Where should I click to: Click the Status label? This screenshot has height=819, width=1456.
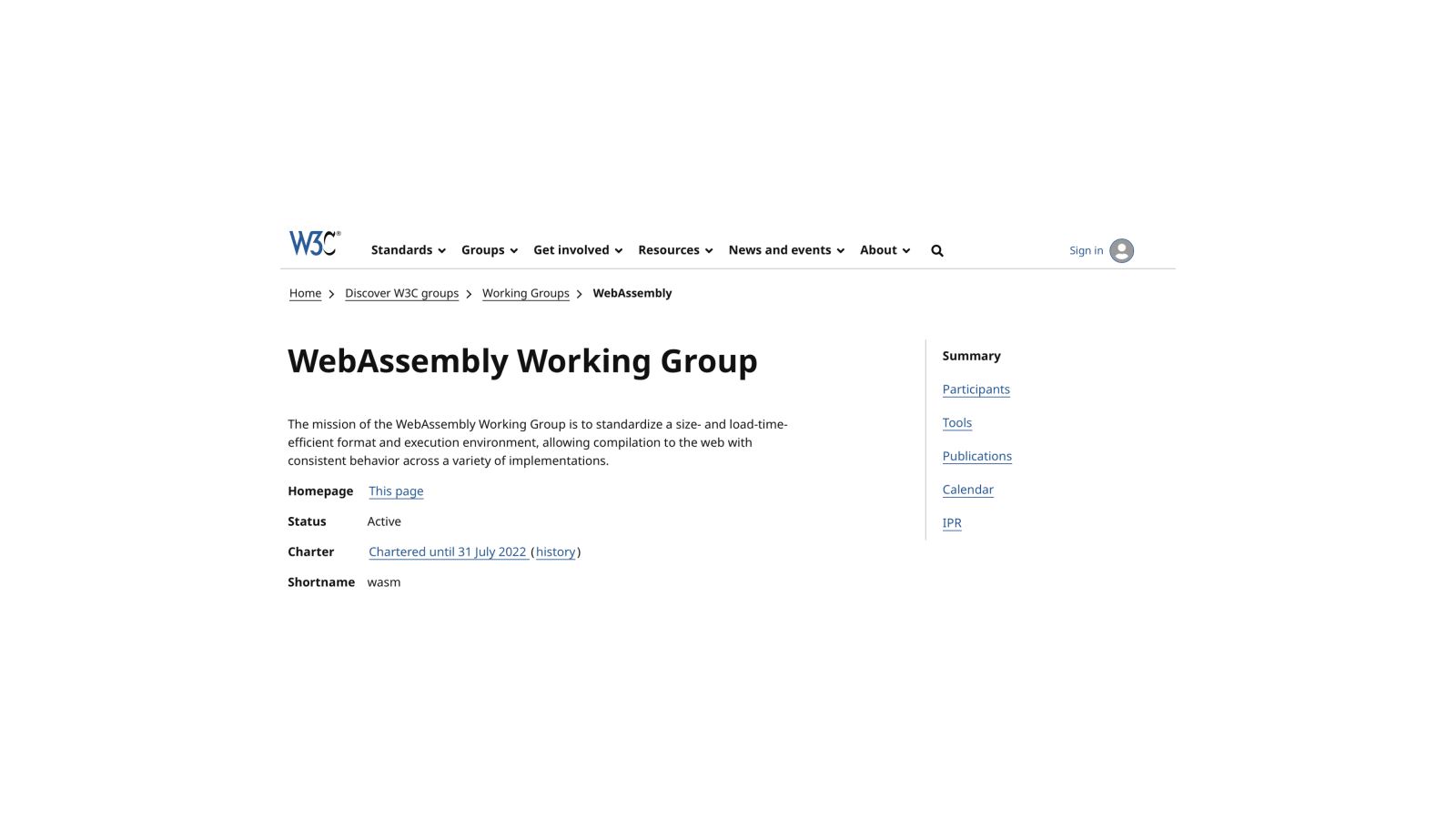[x=307, y=521]
